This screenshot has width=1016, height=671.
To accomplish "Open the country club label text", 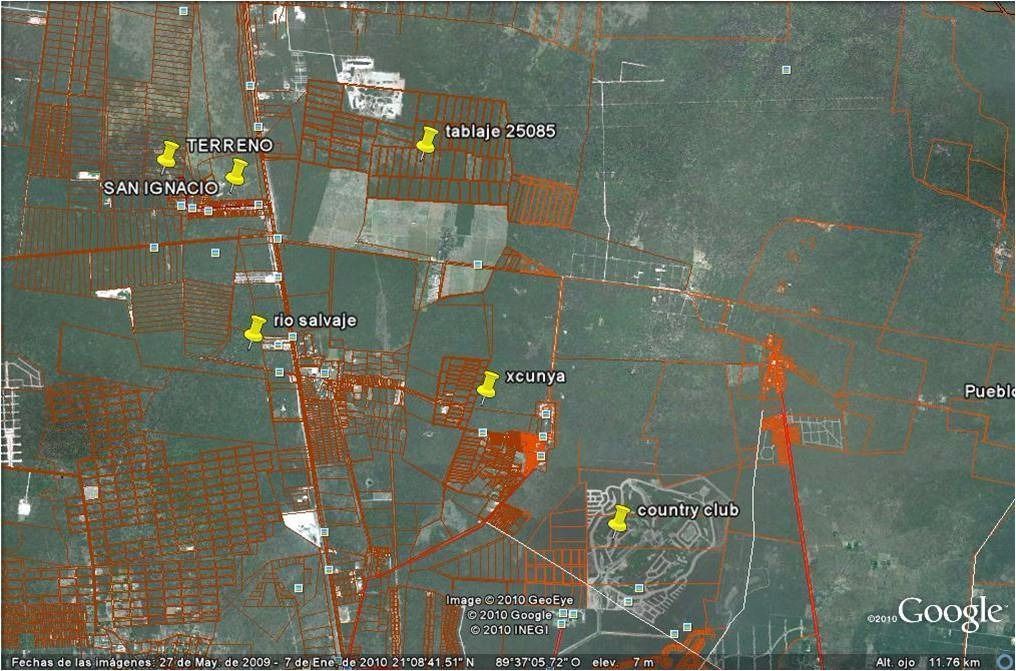I will (x=688, y=511).
